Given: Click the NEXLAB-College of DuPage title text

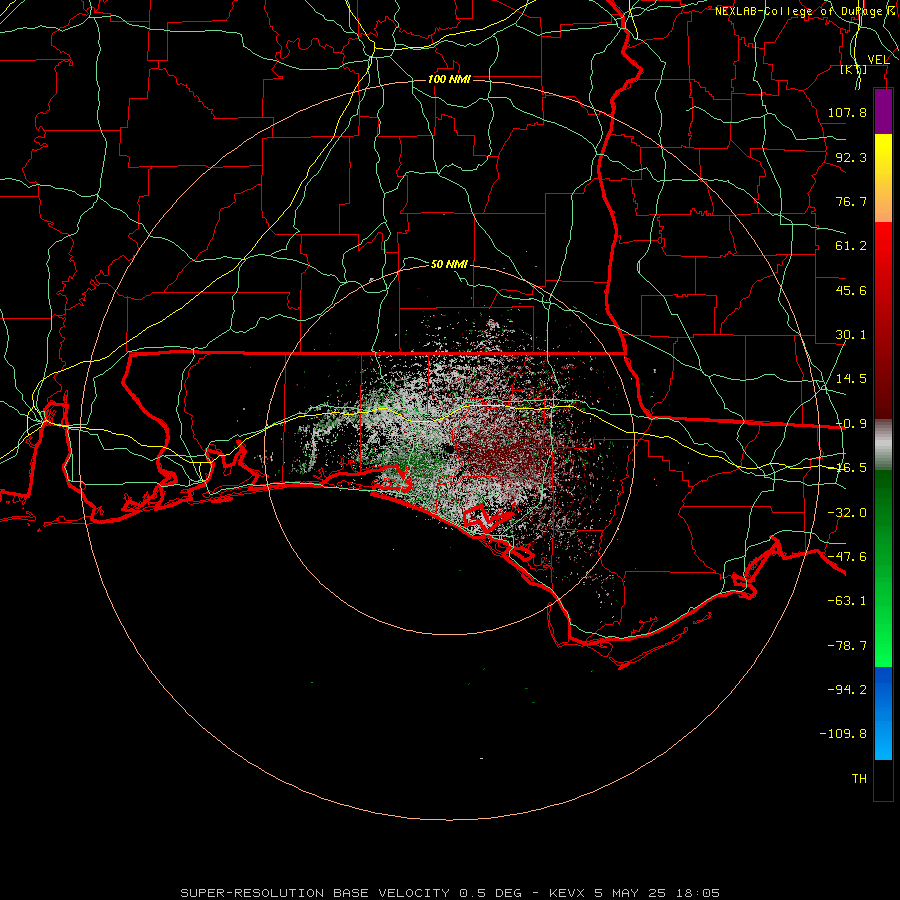Looking at the screenshot, I should pos(806,11).
